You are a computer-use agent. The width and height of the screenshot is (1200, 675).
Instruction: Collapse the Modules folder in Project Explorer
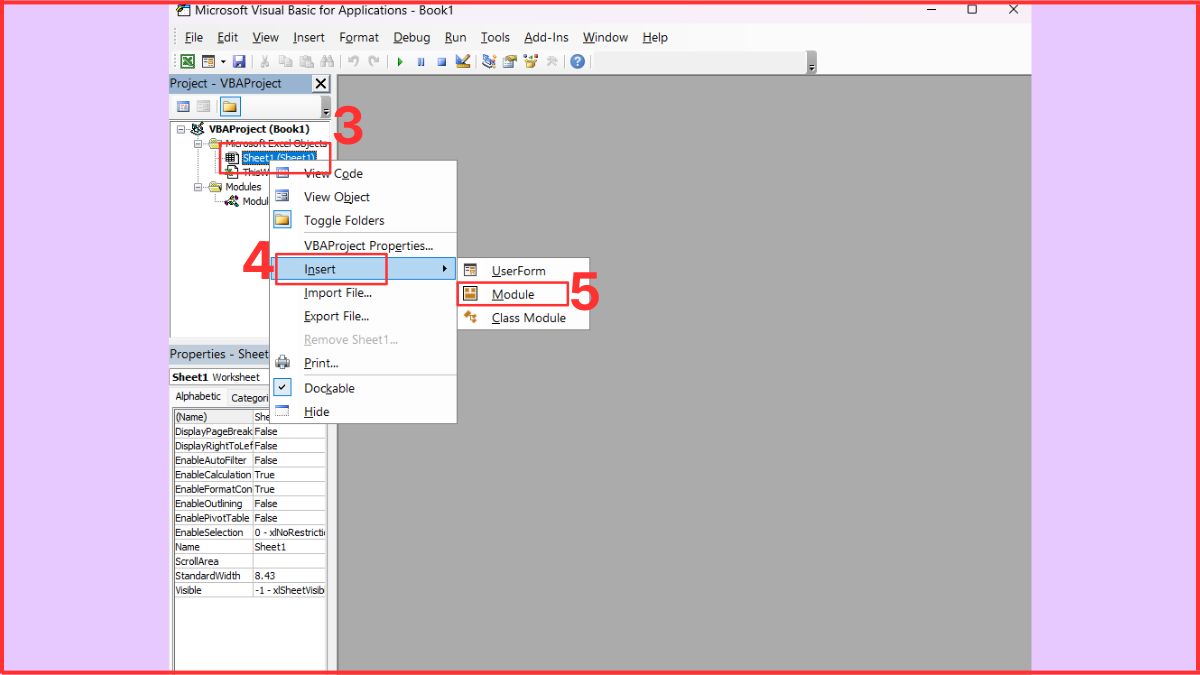click(x=198, y=187)
